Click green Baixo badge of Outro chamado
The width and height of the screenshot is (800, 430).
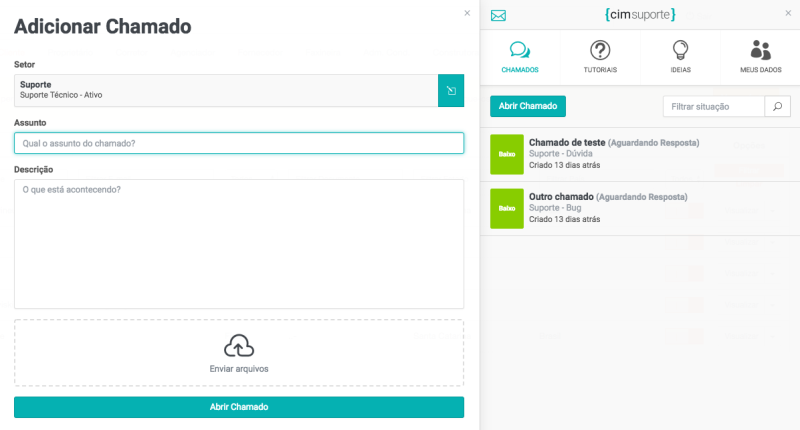pyautogui.click(x=507, y=208)
